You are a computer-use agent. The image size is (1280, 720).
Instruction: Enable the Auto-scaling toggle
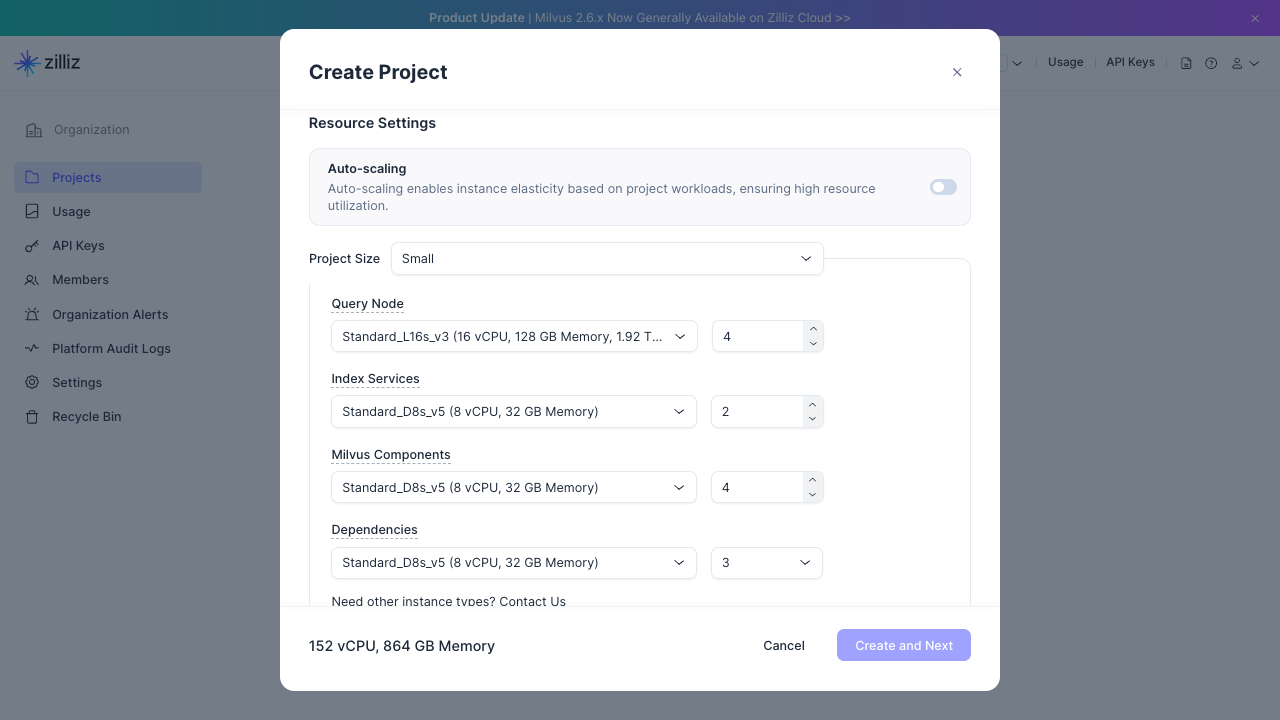[x=943, y=187]
